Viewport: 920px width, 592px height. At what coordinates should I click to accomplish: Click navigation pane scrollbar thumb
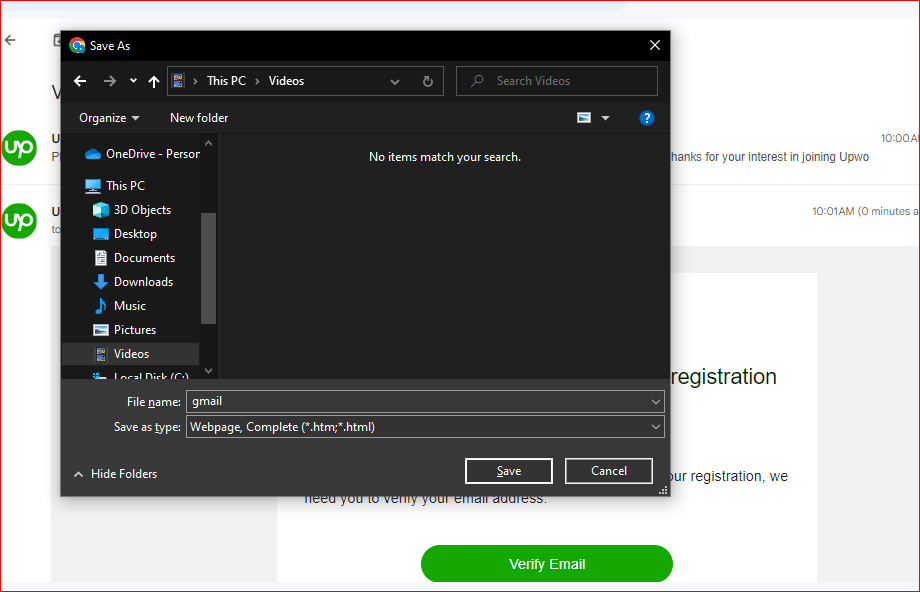pos(208,268)
